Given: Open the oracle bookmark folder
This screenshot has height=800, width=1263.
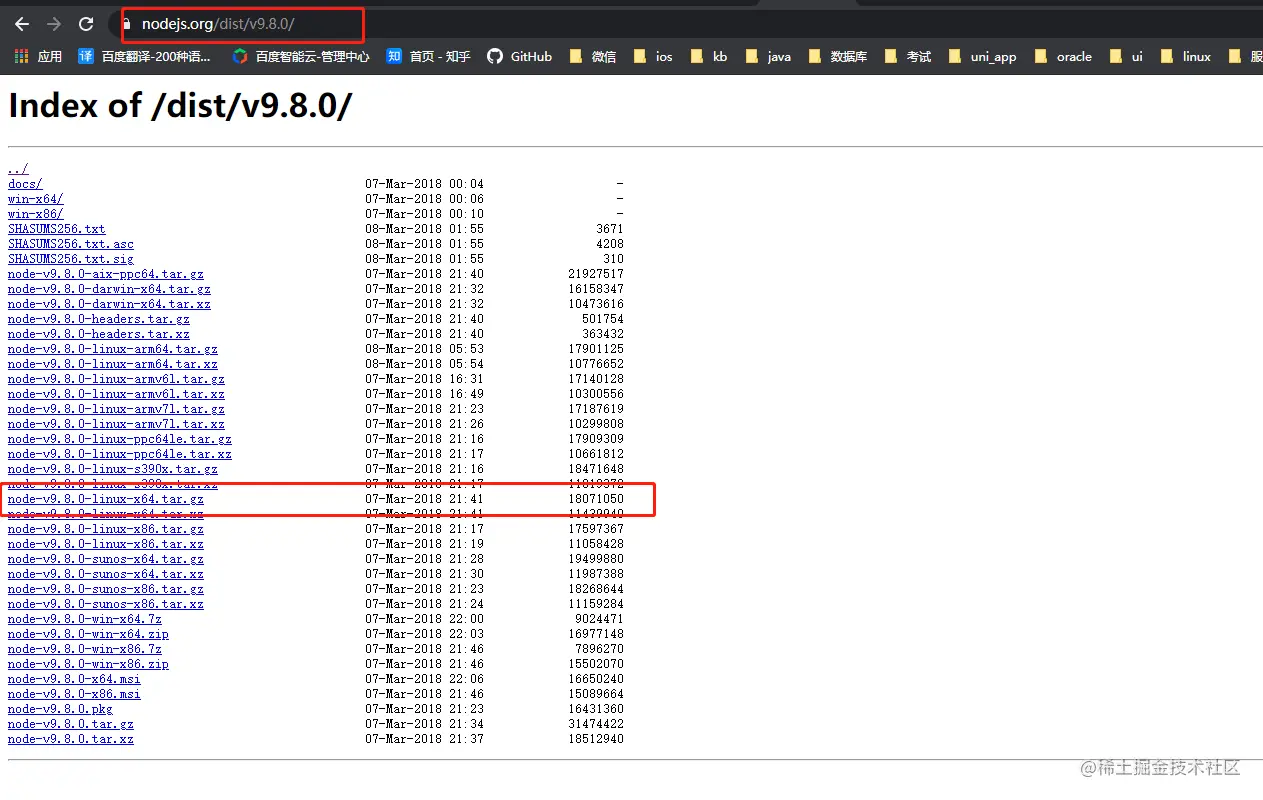Looking at the screenshot, I should 1063,57.
